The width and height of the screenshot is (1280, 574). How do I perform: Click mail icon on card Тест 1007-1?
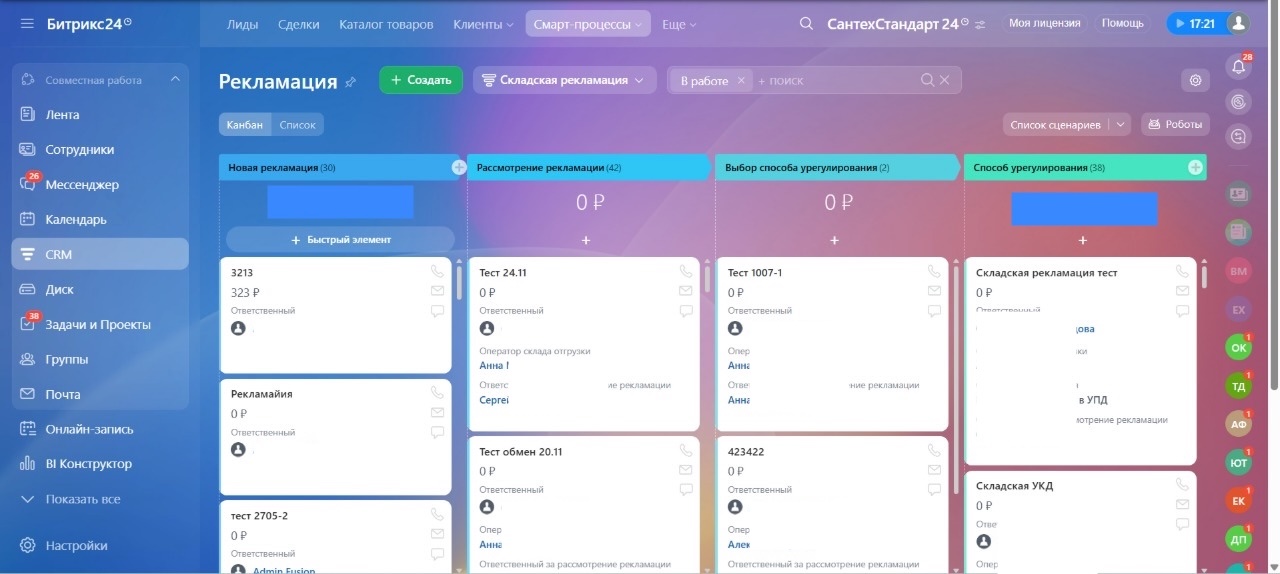[x=934, y=291]
